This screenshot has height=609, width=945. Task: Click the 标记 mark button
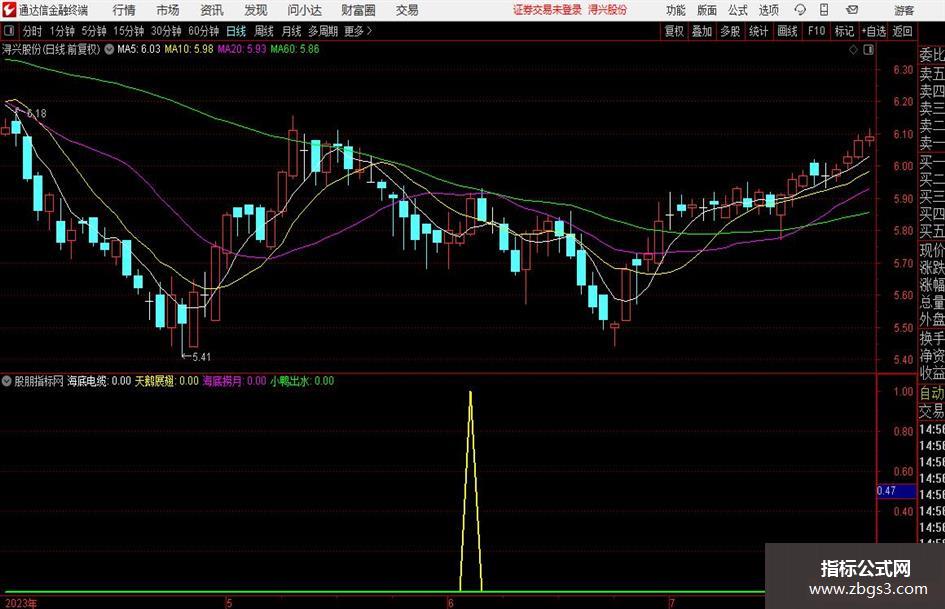[x=844, y=31]
